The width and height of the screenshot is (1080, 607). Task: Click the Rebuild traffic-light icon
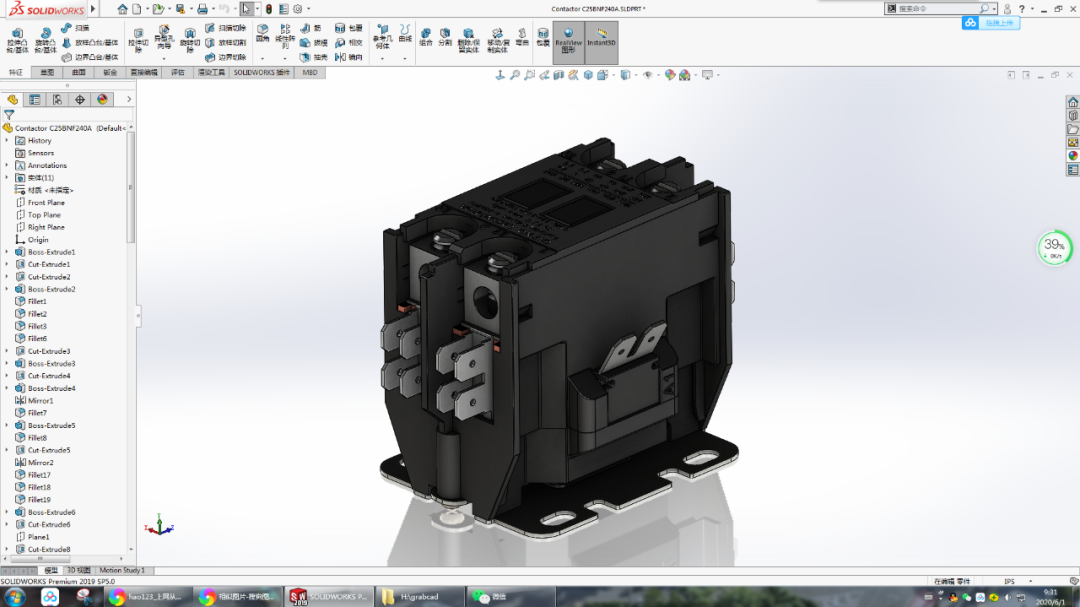coord(269,9)
